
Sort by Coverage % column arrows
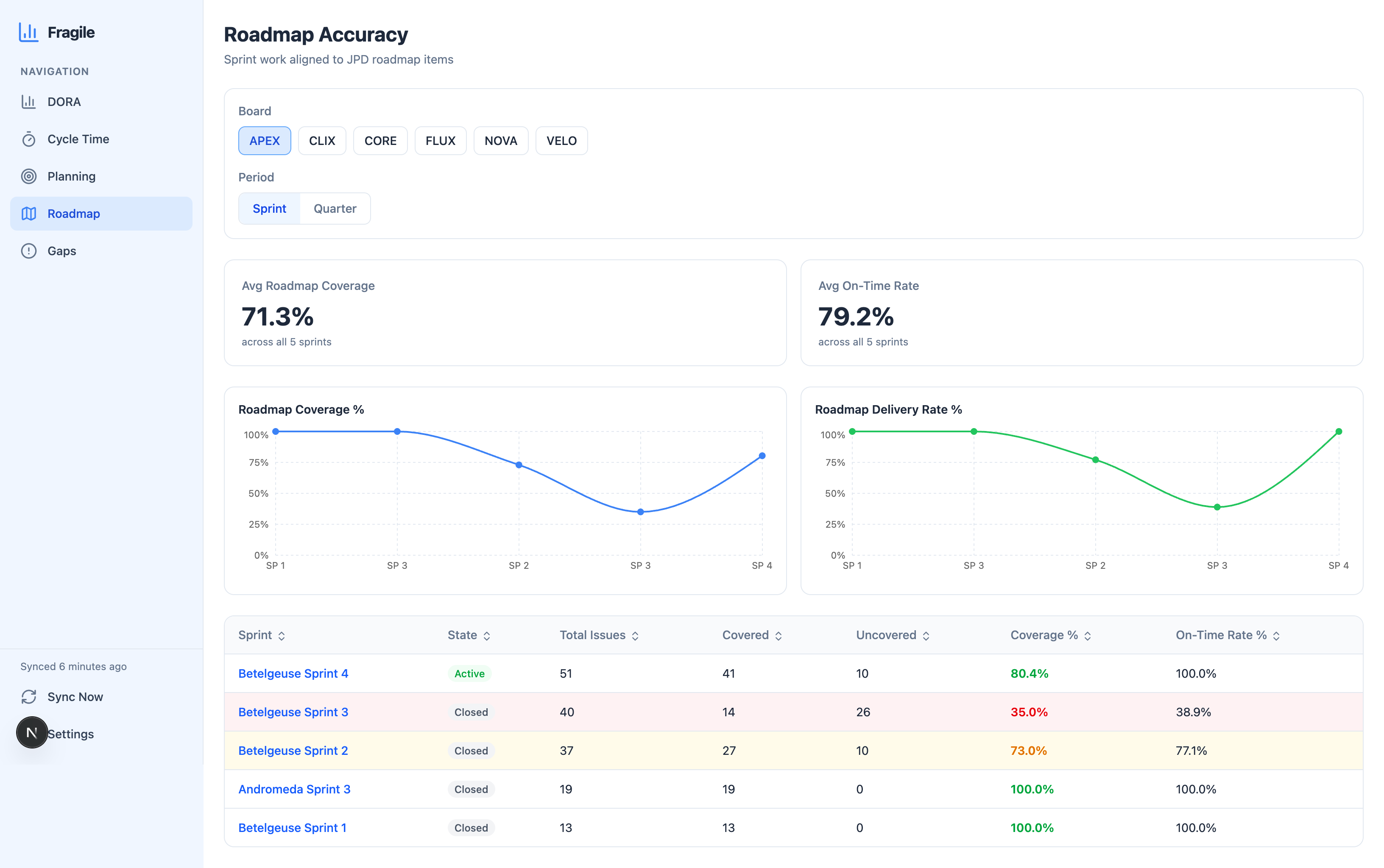pyautogui.click(x=1087, y=635)
